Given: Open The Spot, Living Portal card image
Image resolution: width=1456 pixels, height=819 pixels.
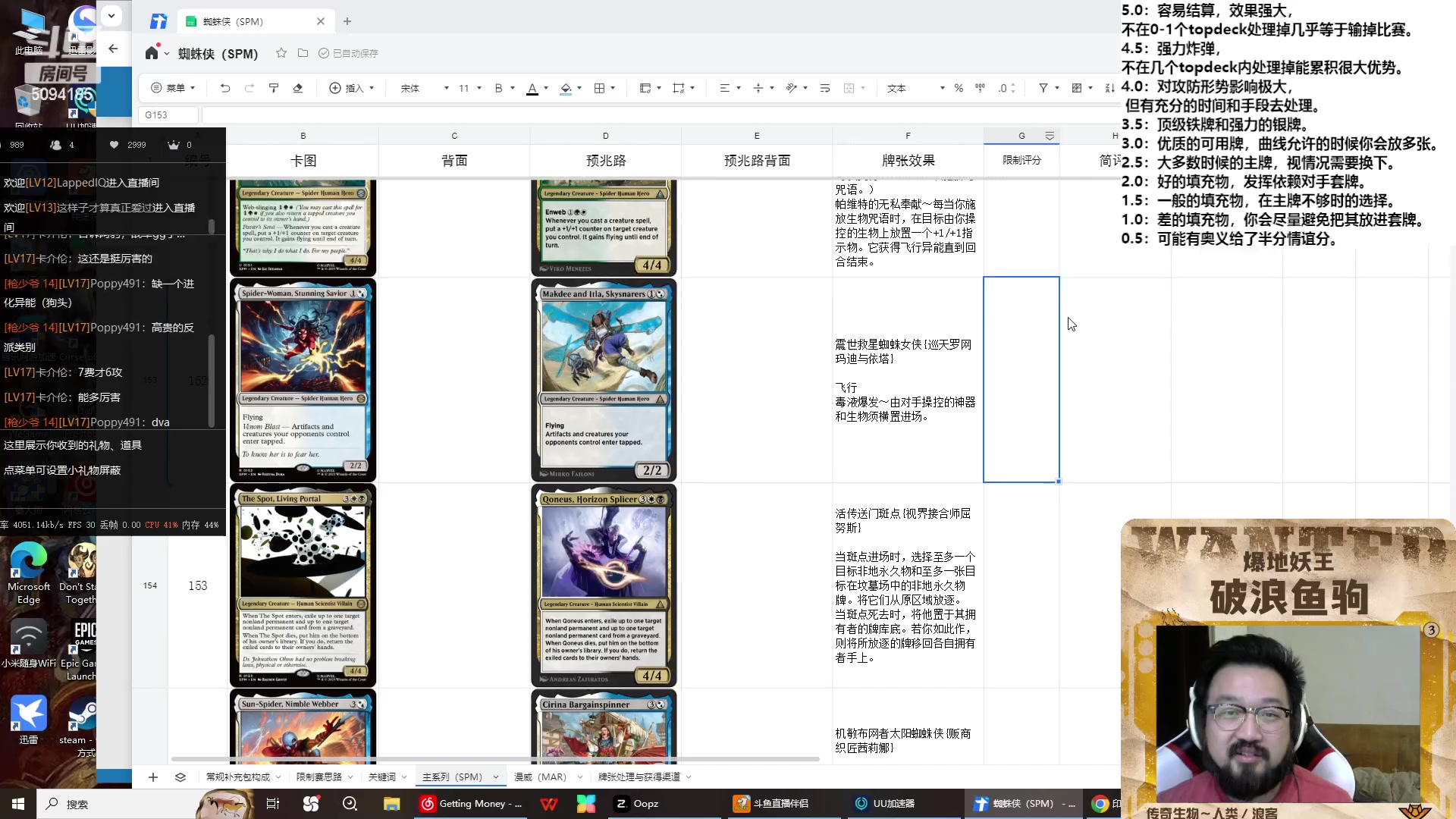Looking at the screenshot, I should [x=303, y=585].
